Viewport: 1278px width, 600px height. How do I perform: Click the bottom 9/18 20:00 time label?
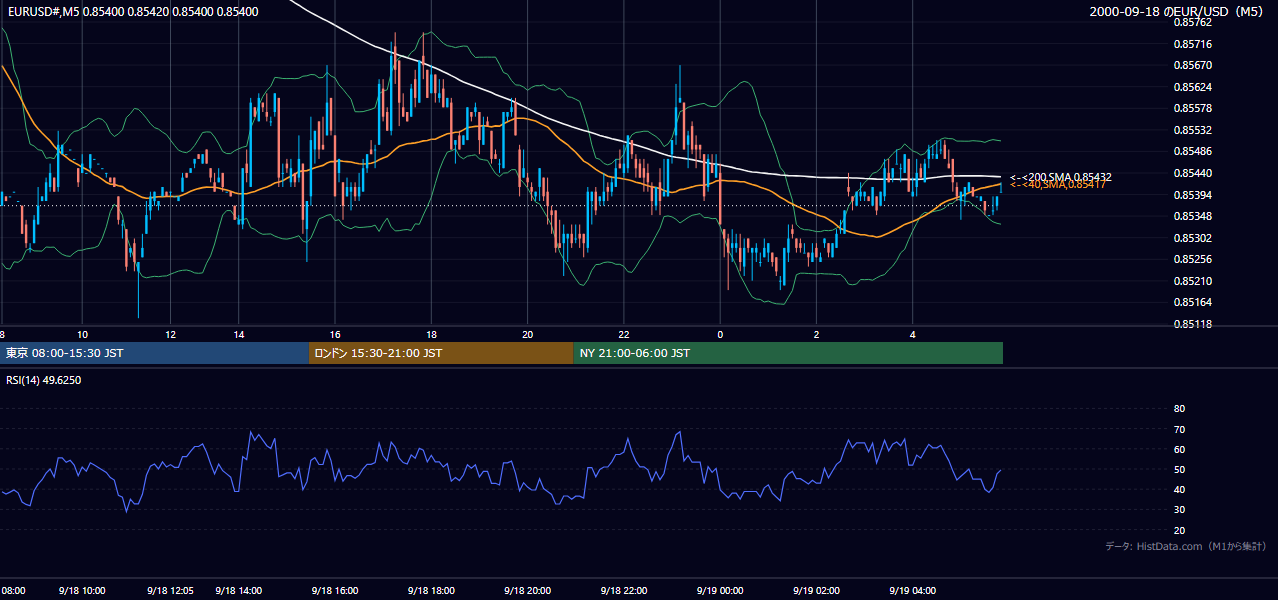527,591
